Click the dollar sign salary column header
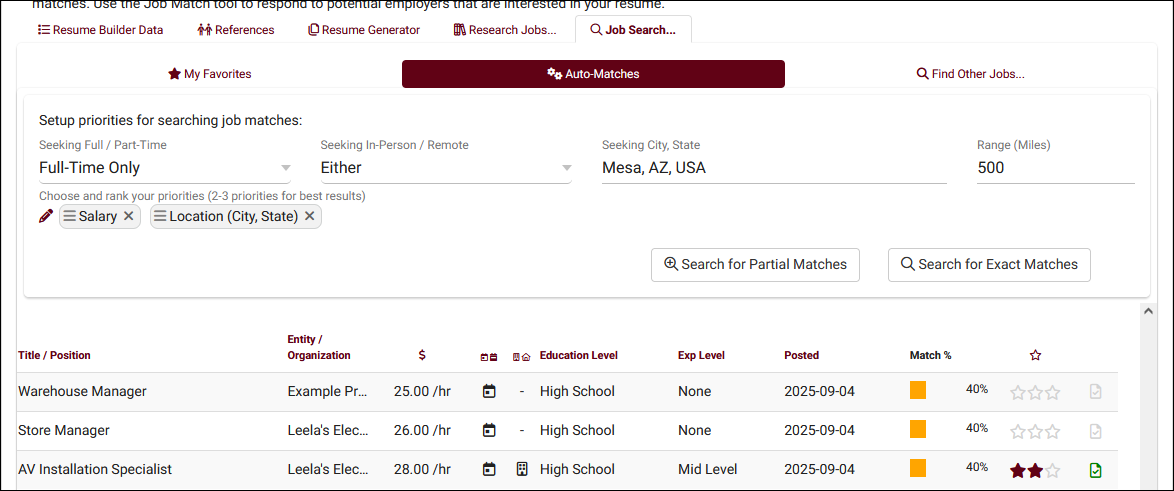 pos(422,355)
